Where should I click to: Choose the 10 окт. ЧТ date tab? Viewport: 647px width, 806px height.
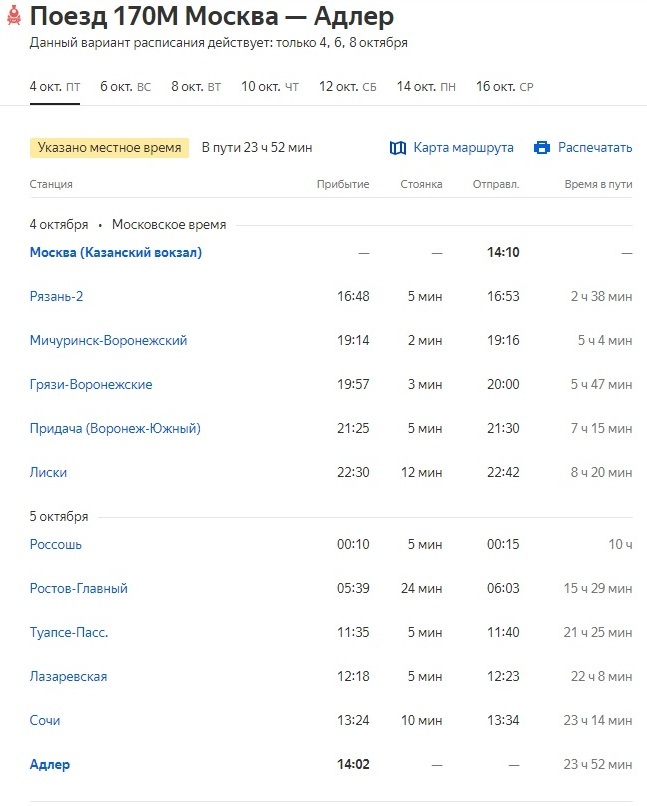270,87
